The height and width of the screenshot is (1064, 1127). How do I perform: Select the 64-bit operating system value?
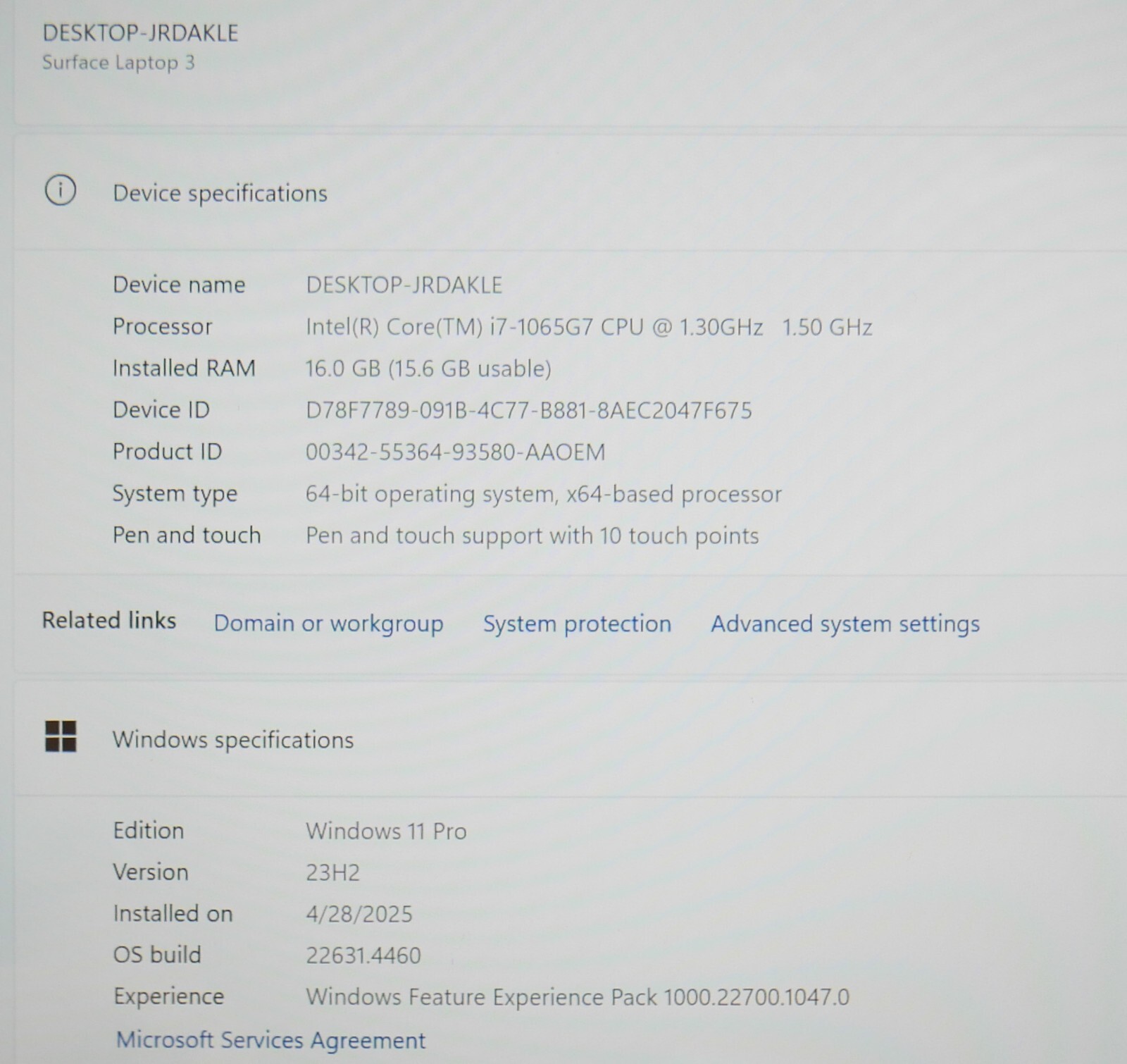click(x=544, y=495)
